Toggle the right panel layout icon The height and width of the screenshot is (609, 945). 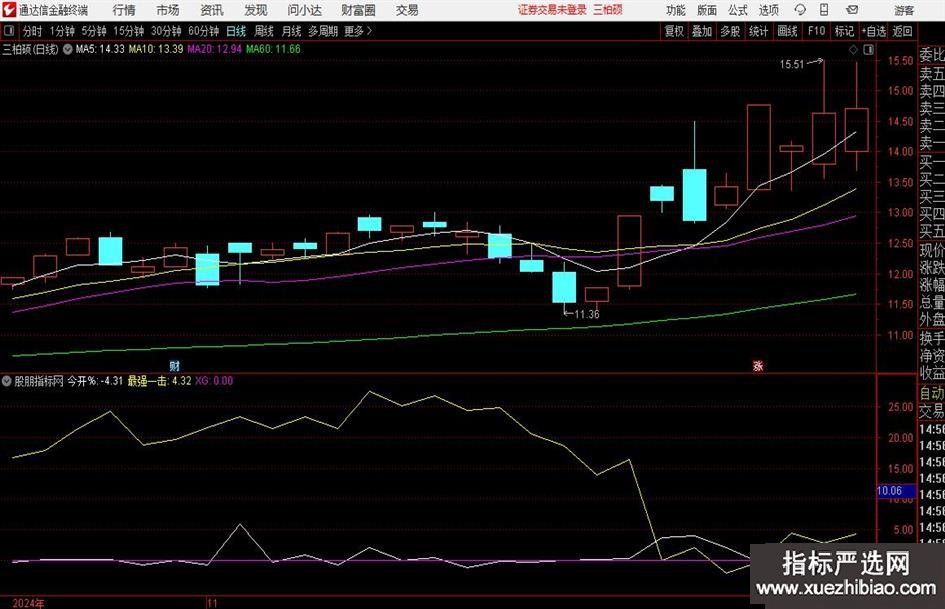click(x=868, y=50)
